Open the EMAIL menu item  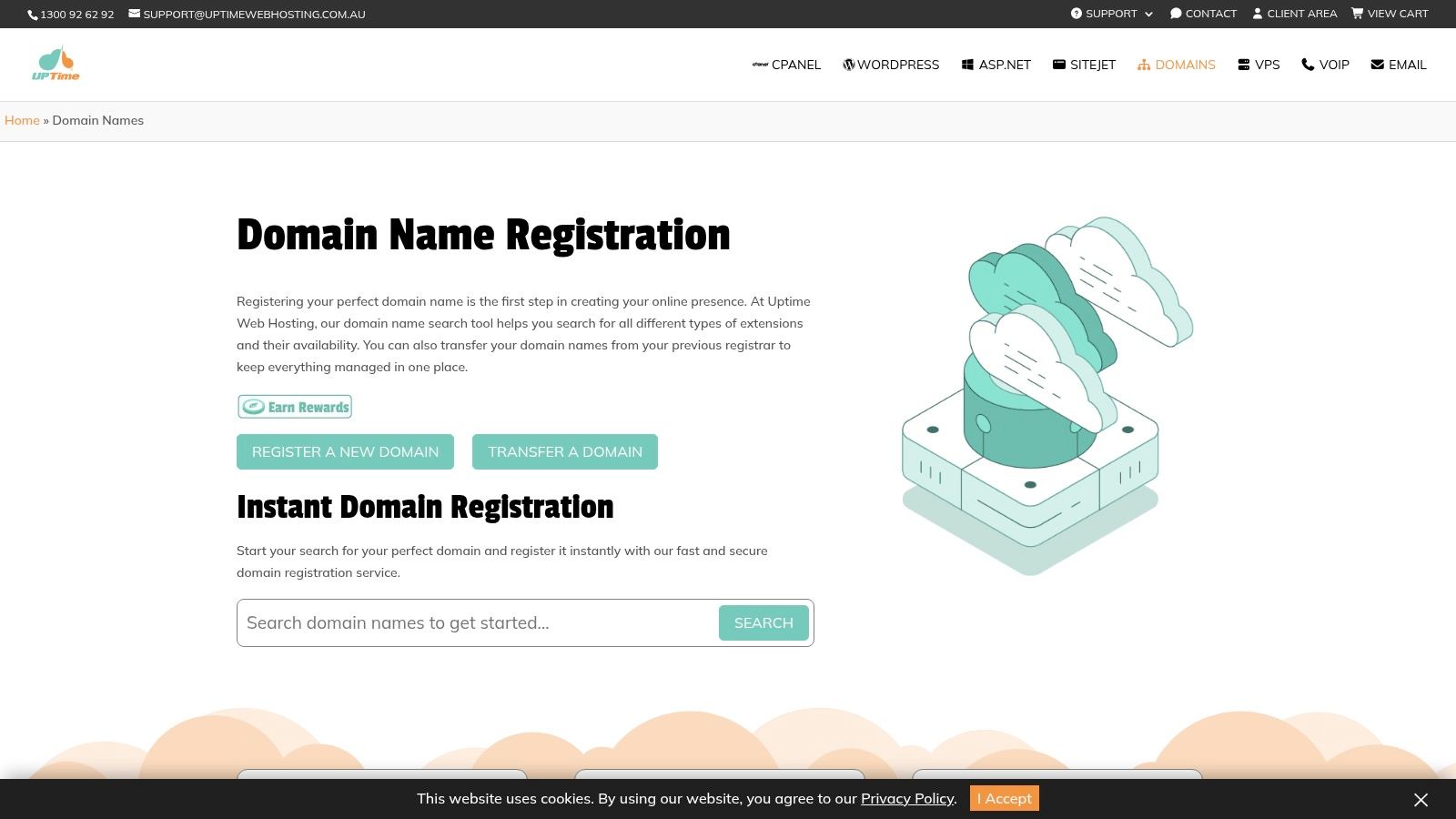tap(1399, 65)
